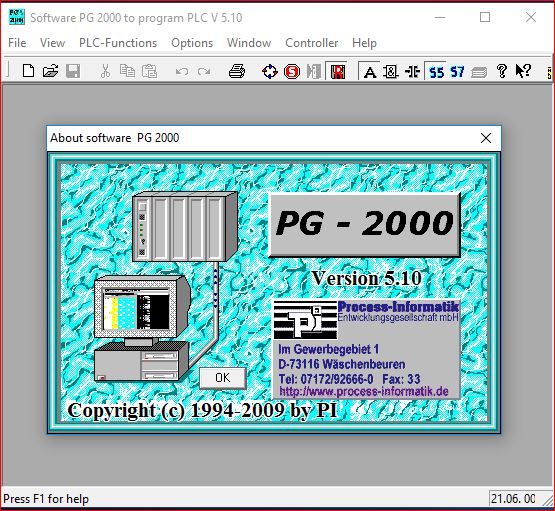Click the contact ladder symbol icon
555x511 pixels.
412,71
